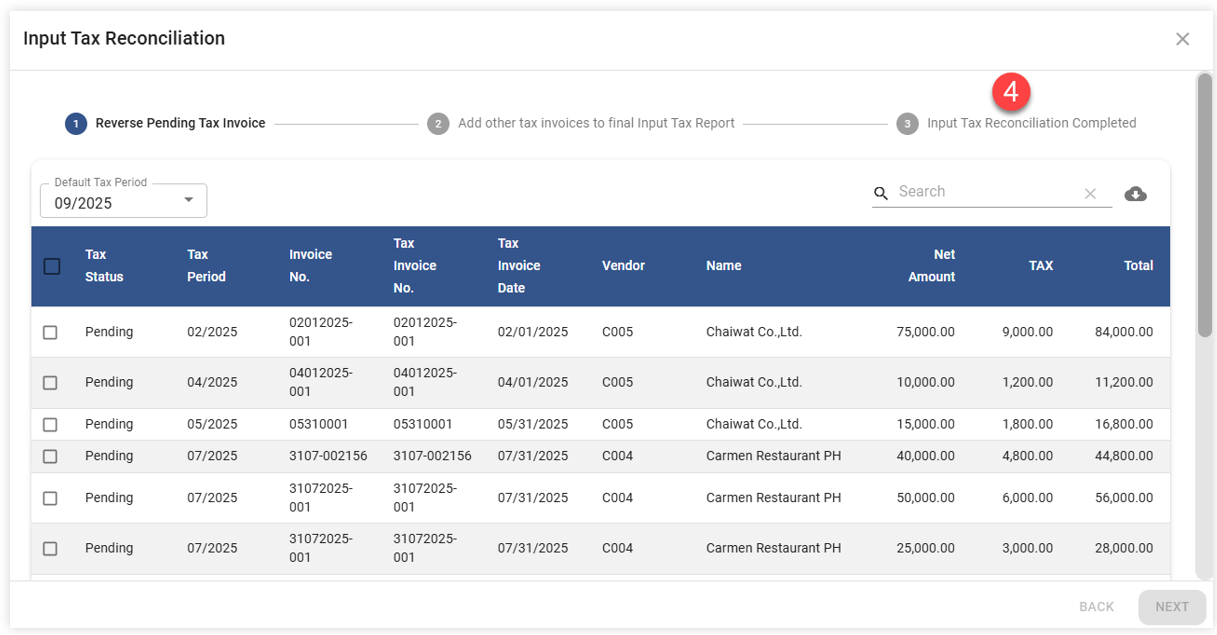Clear search with the X icon
Image resolution: width=1217 pixels, height=635 pixels.
[1090, 194]
